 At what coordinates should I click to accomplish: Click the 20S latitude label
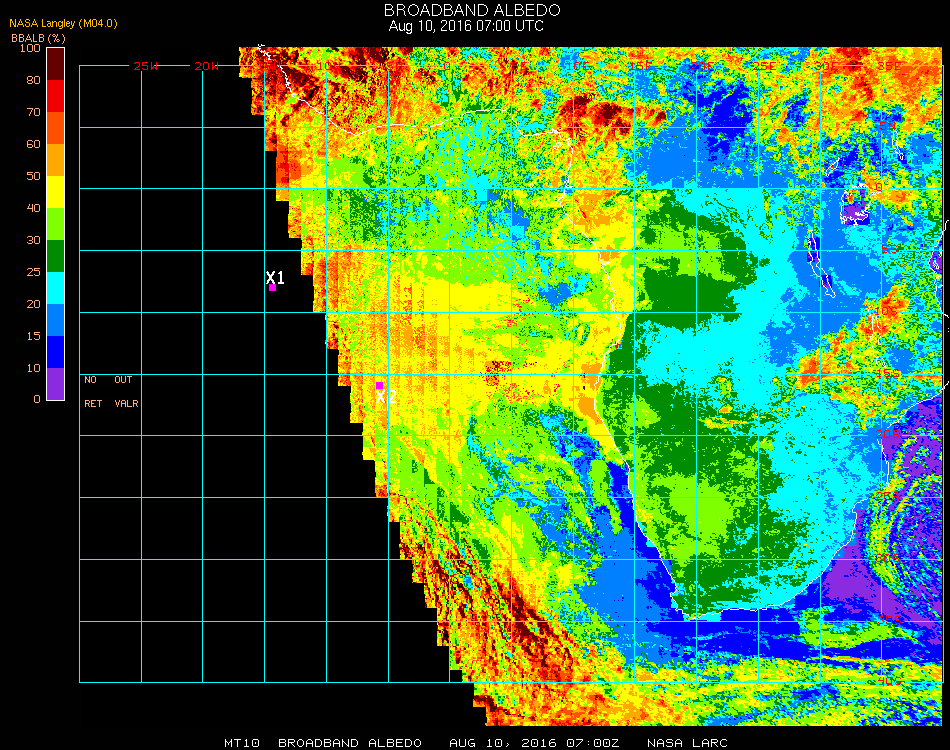pyautogui.click(x=888, y=434)
